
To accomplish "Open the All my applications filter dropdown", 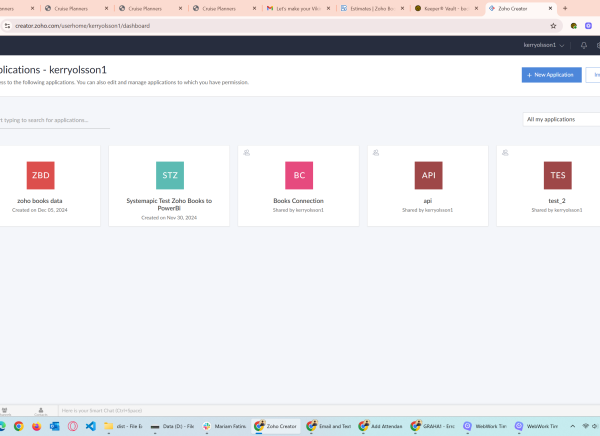I will coord(560,119).
